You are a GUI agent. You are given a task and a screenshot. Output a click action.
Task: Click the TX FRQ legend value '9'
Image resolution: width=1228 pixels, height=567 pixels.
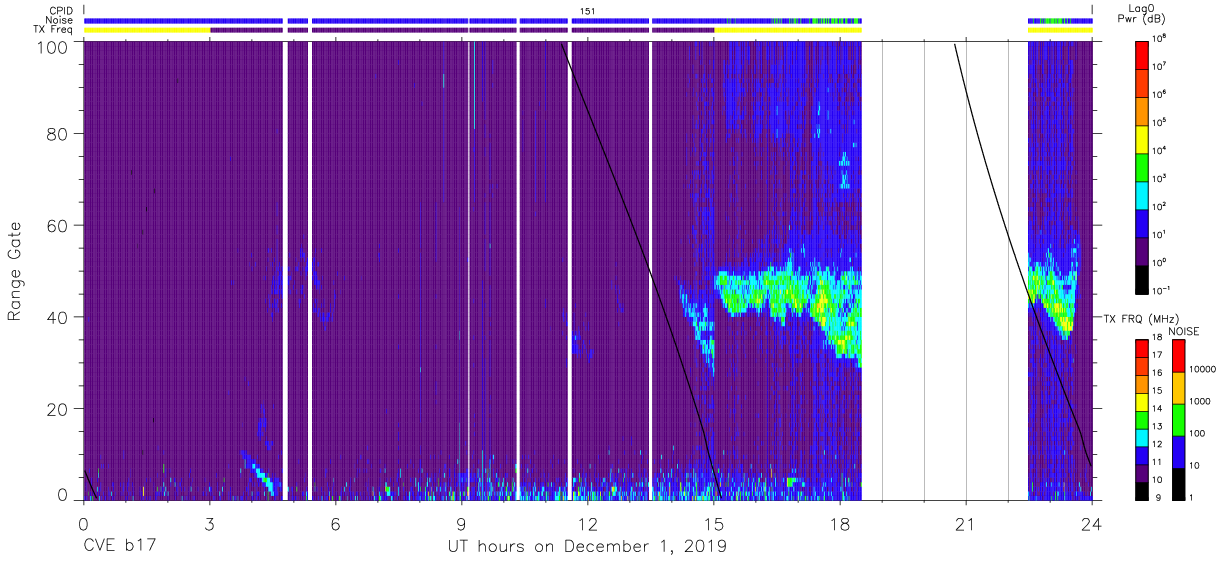pos(1159,498)
